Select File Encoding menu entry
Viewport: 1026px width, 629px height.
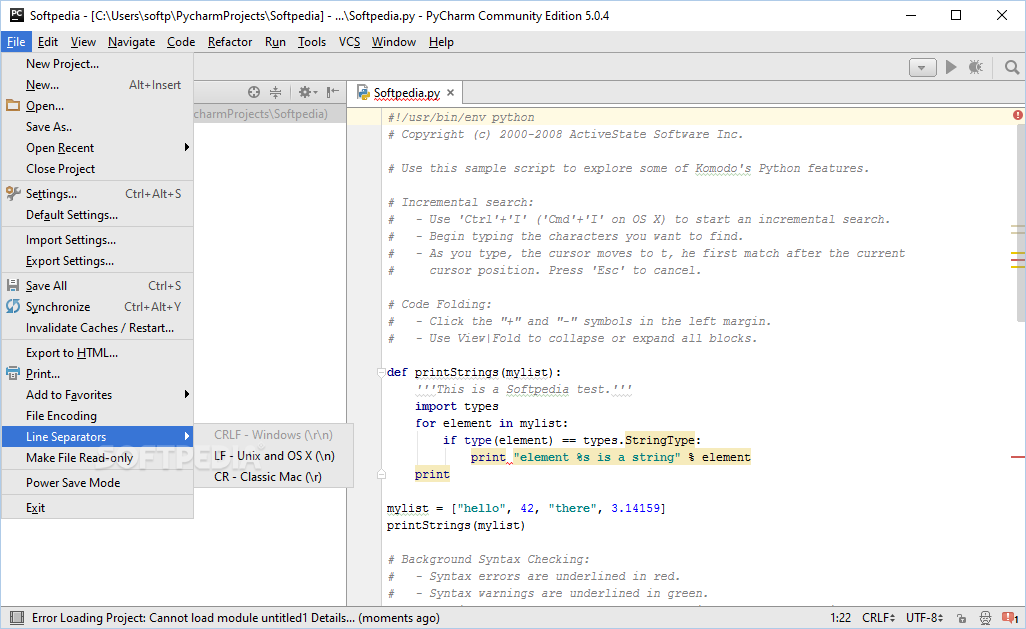(97, 416)
